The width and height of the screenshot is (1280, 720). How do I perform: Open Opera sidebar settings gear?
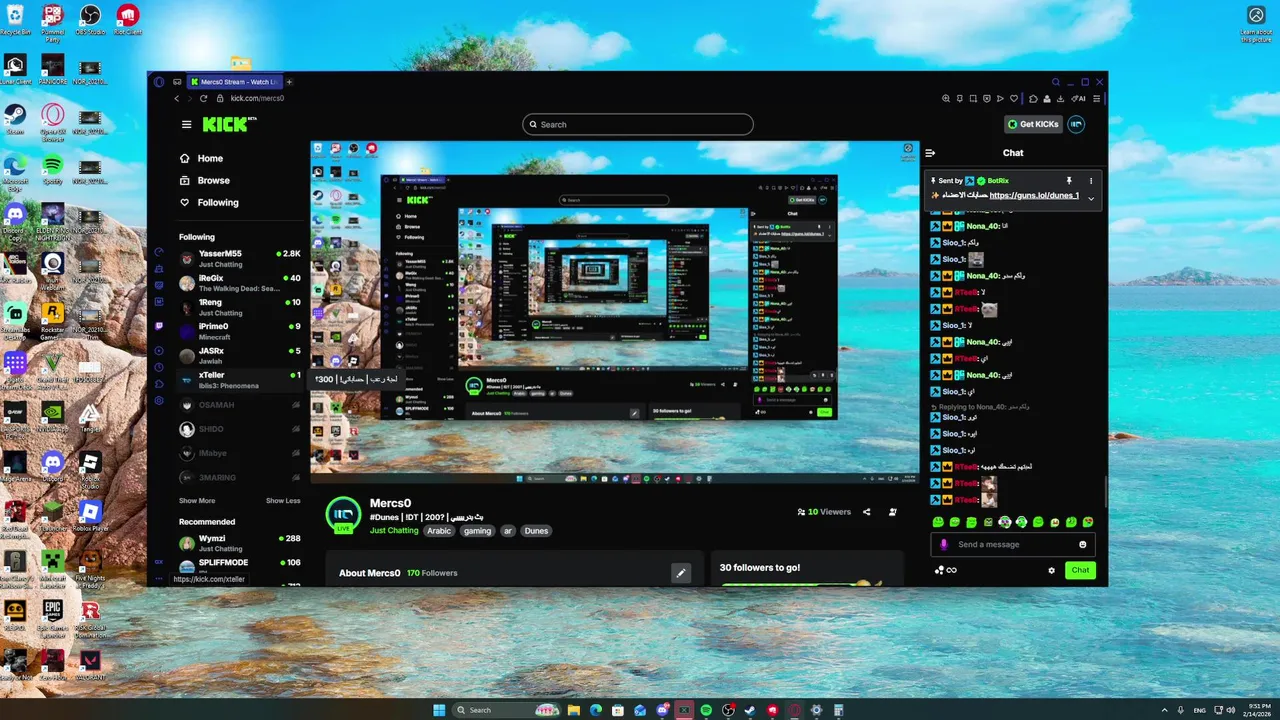(159, 401)
